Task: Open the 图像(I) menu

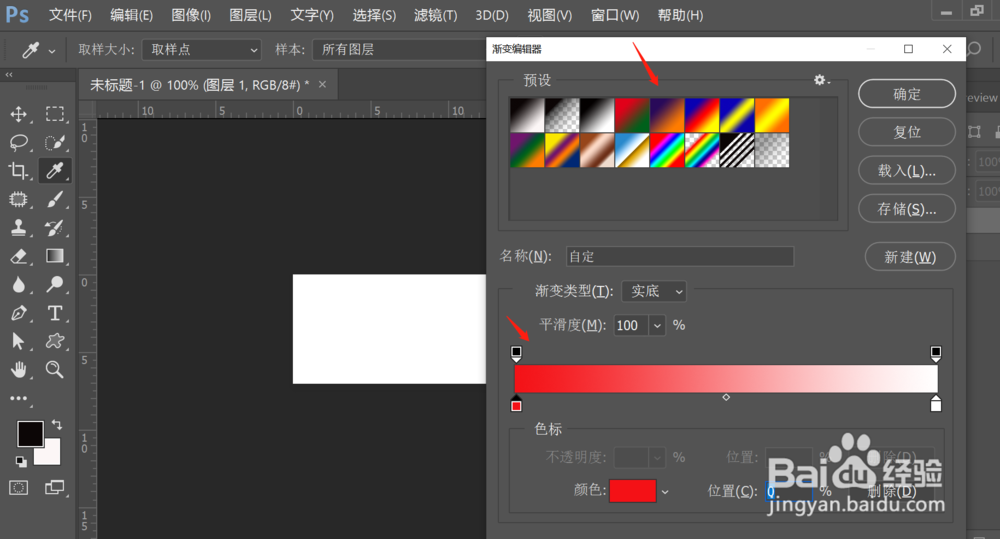Action: tap(191, 15)
